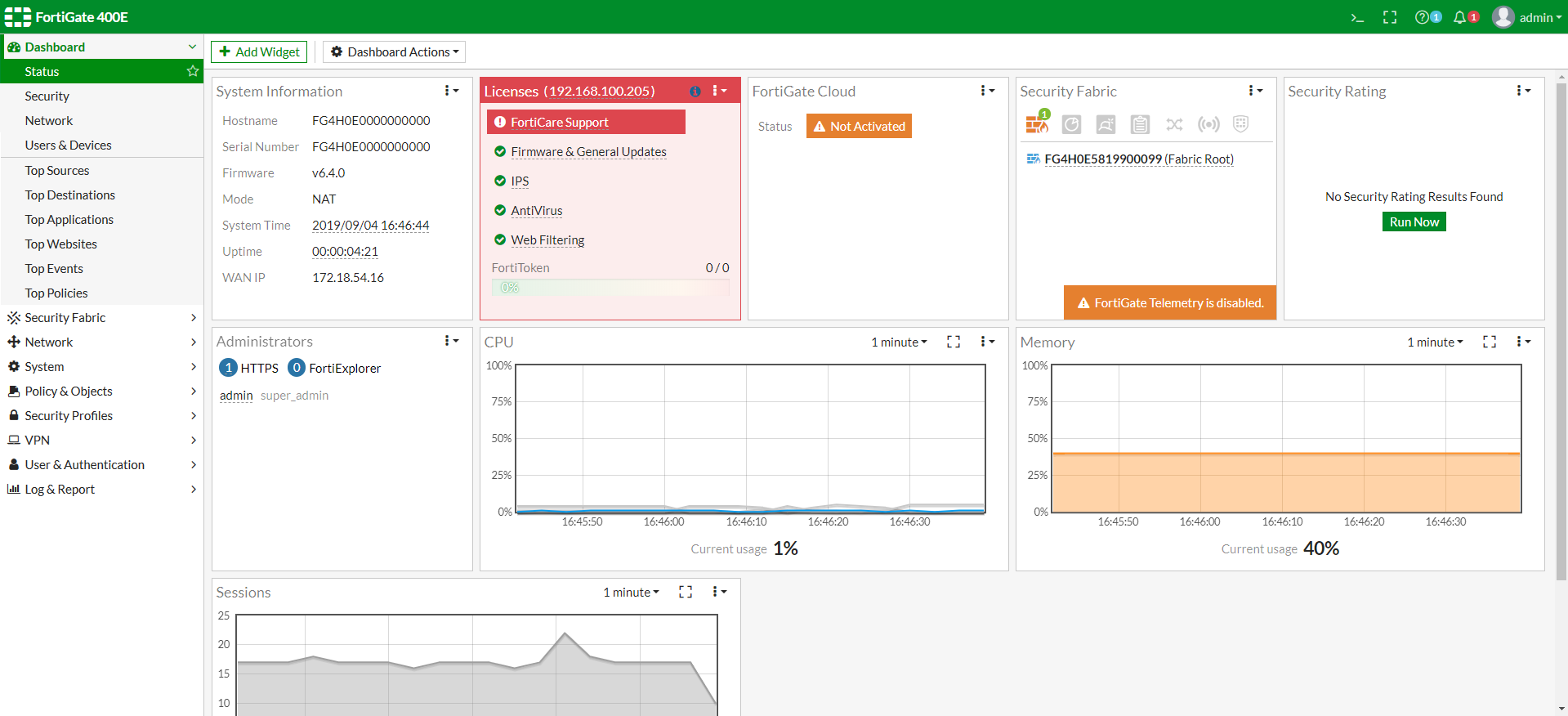Open the CLI console icon
1568x716 pixels.
click(1357, 17)
